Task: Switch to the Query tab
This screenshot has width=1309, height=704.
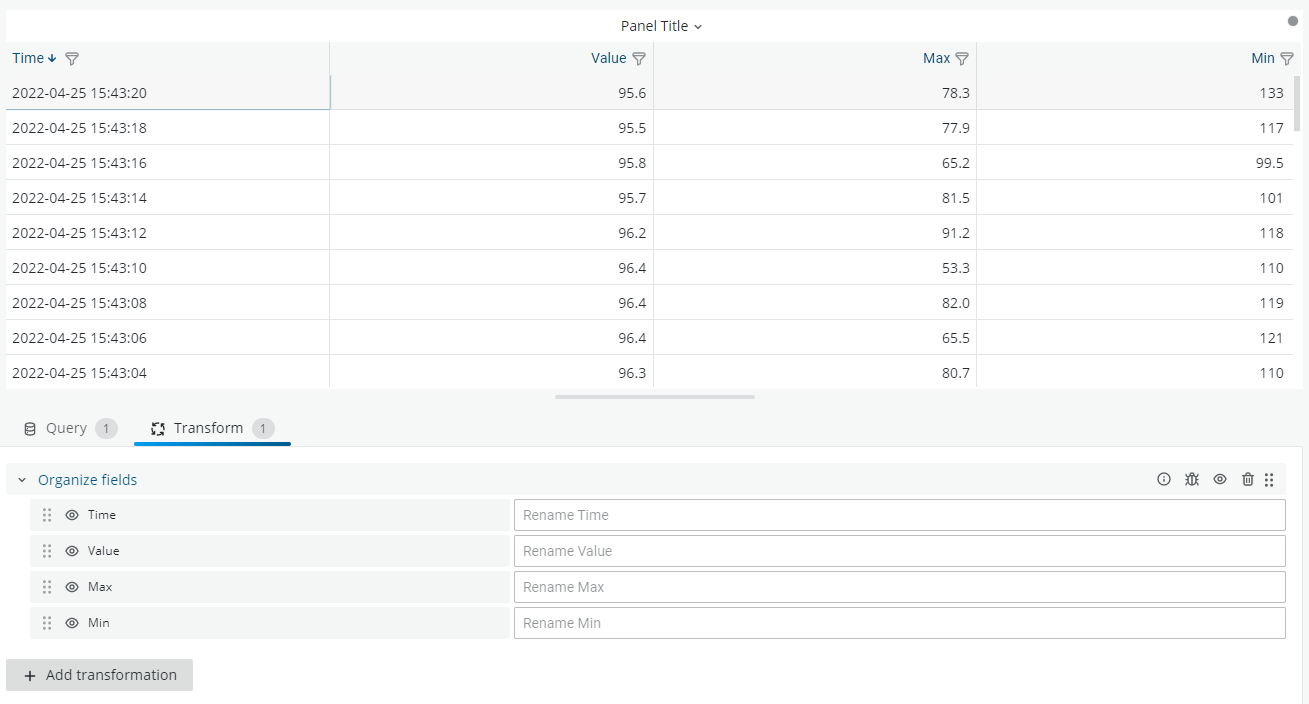Action: tap(68, 427)
